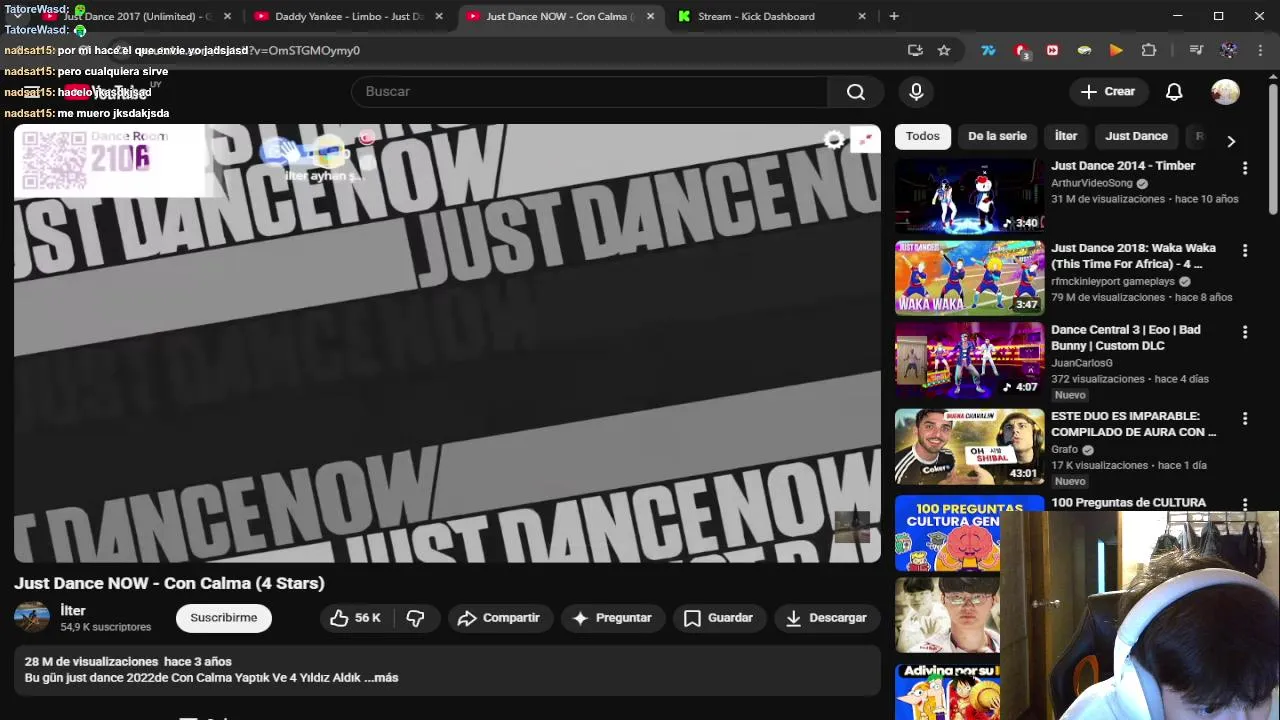Close the Daddy Yankee - Limbo tab

tap(439, 16)
